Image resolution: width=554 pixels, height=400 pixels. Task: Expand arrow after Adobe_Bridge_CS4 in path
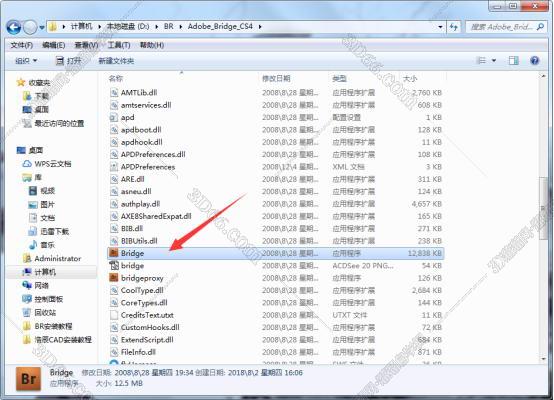coord(260,27)
